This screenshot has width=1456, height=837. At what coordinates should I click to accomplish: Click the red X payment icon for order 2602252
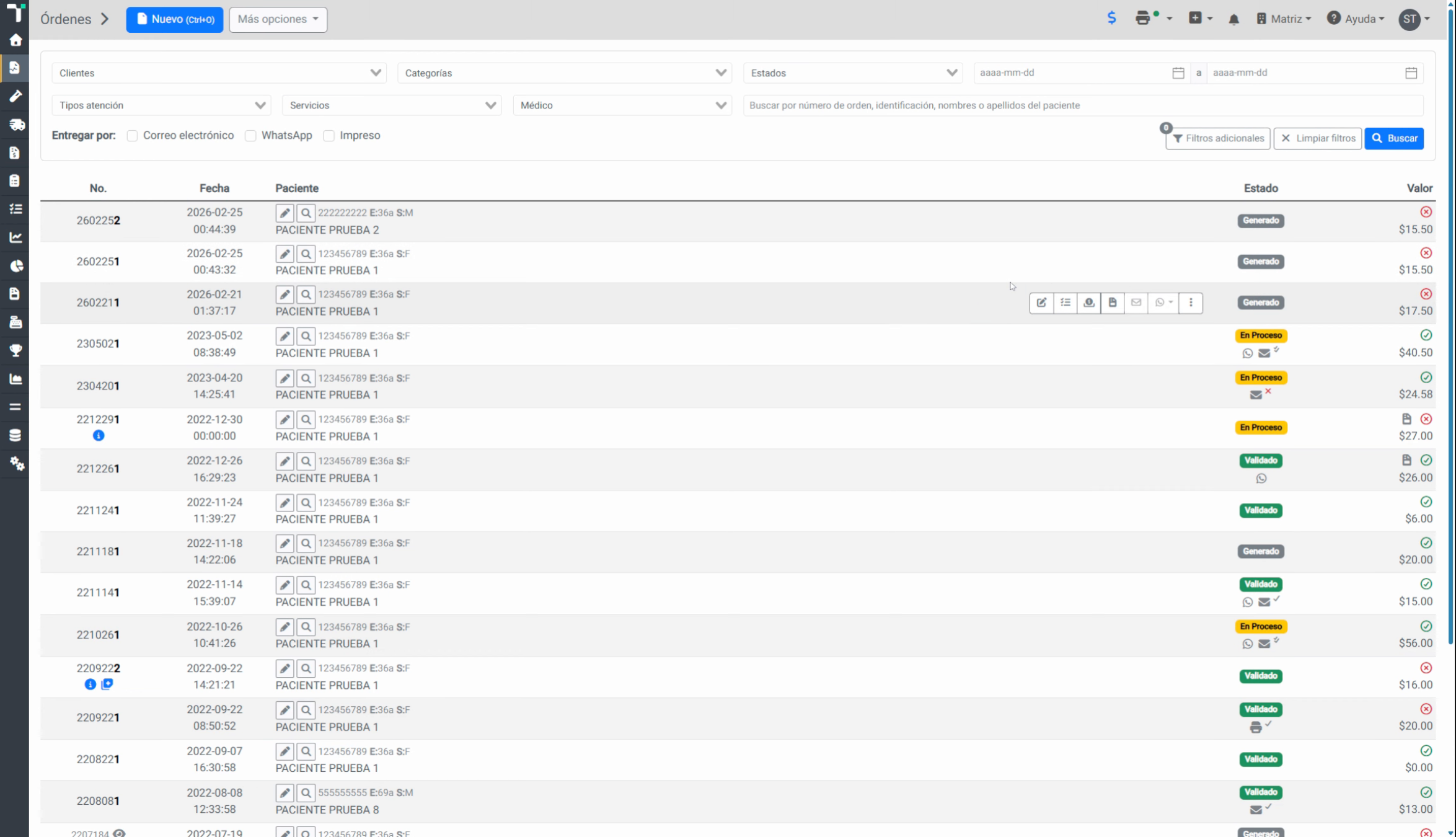click(x=1426, y=212)
